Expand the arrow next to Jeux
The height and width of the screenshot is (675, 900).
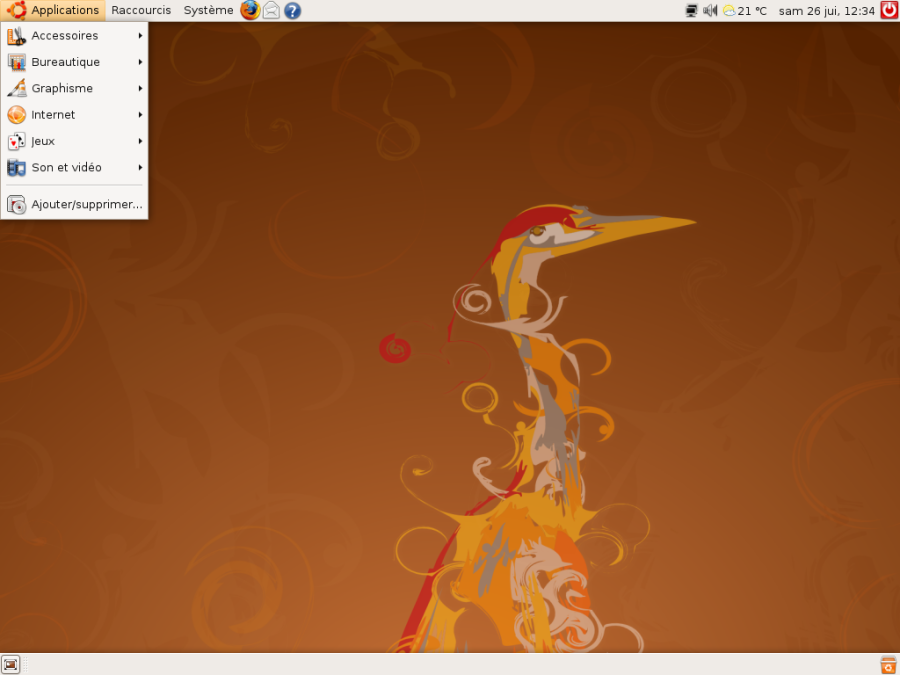(140, 141)
